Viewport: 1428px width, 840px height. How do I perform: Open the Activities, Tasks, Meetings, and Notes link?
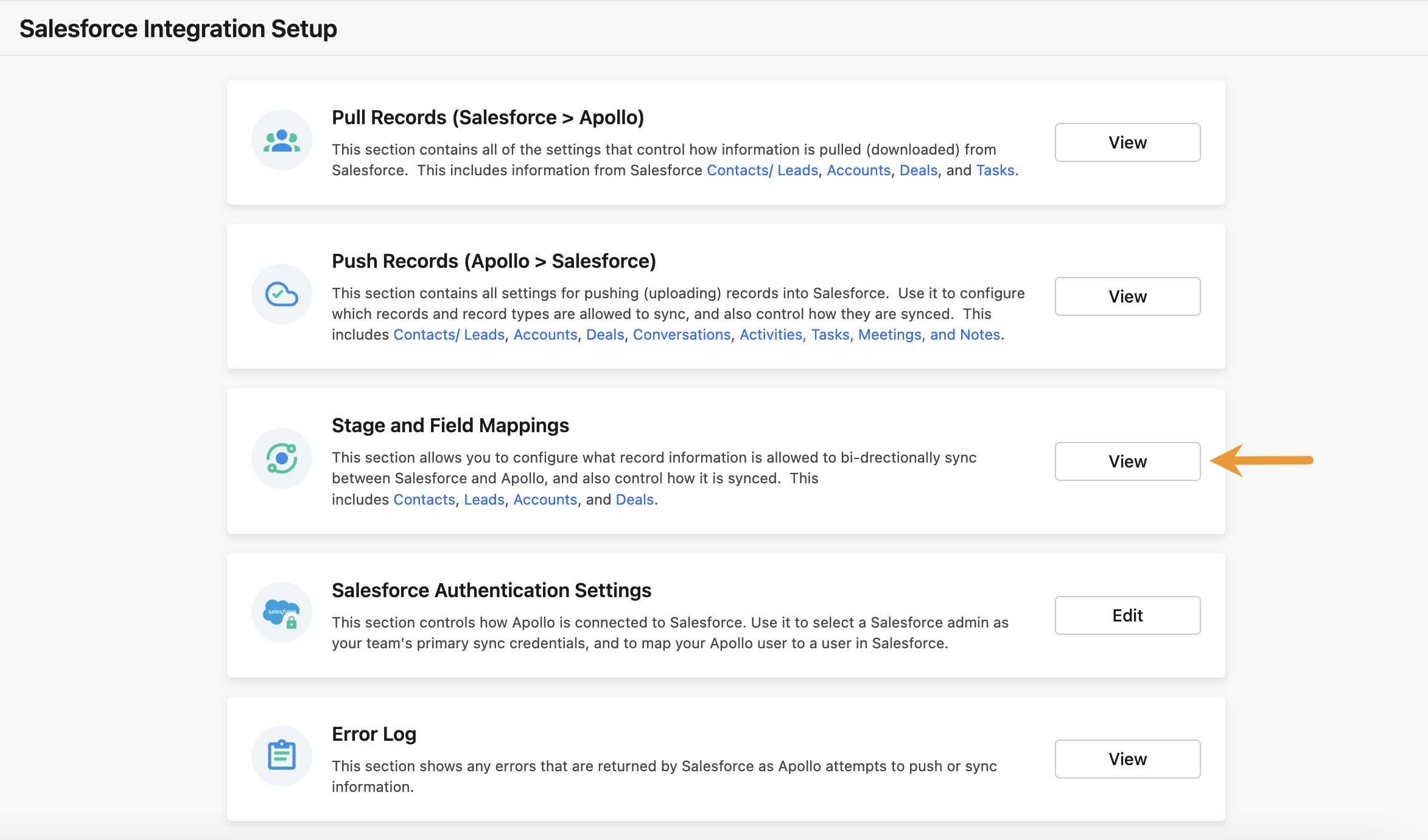click(870, 334)
